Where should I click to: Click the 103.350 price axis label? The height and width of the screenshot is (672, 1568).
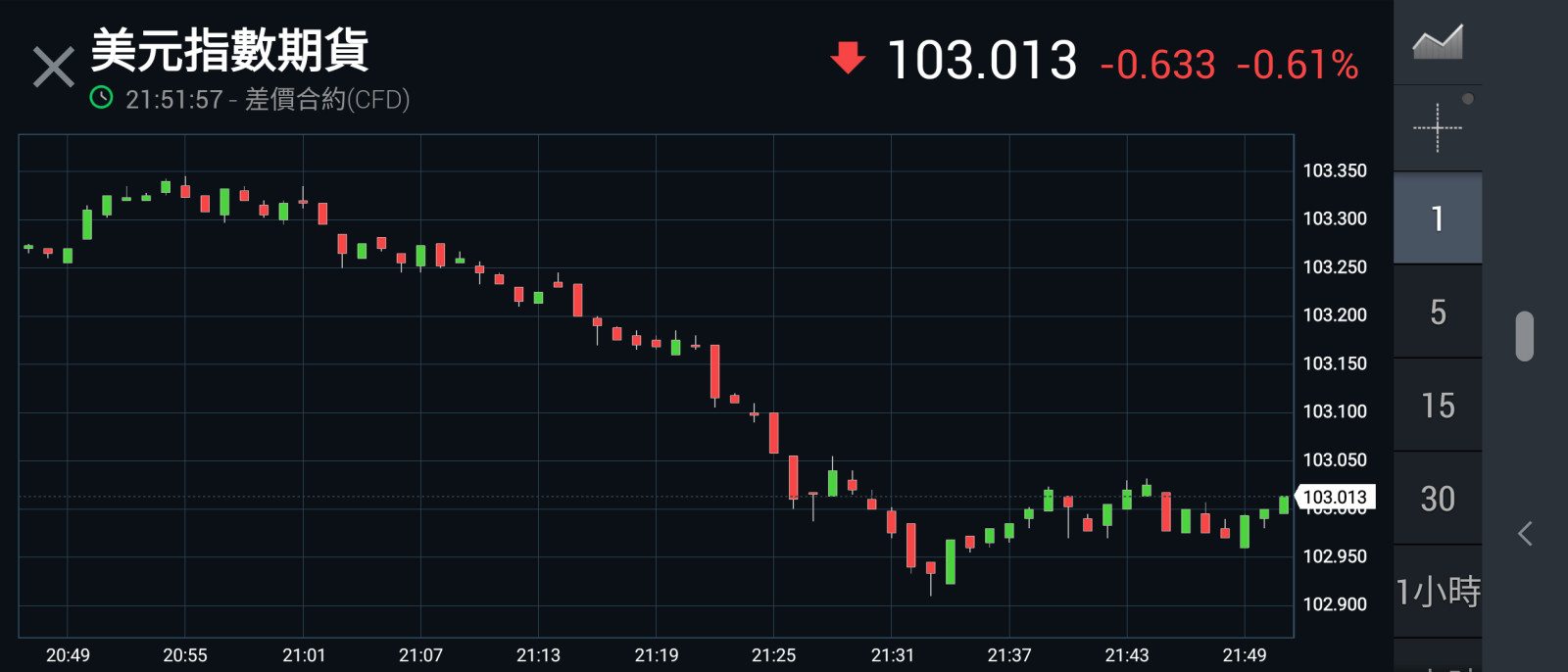coord(1334,170)
